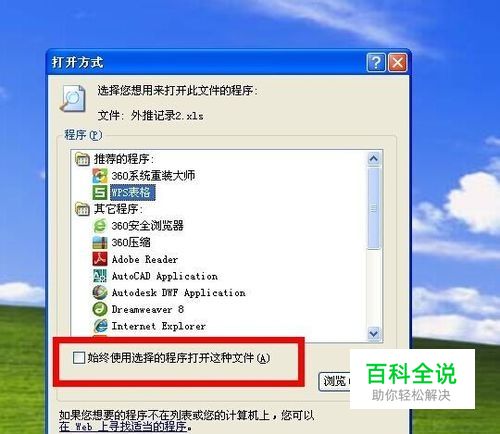Click the 浏览 button
This screenshot has height=434, width=500.
tap(335, 382)
